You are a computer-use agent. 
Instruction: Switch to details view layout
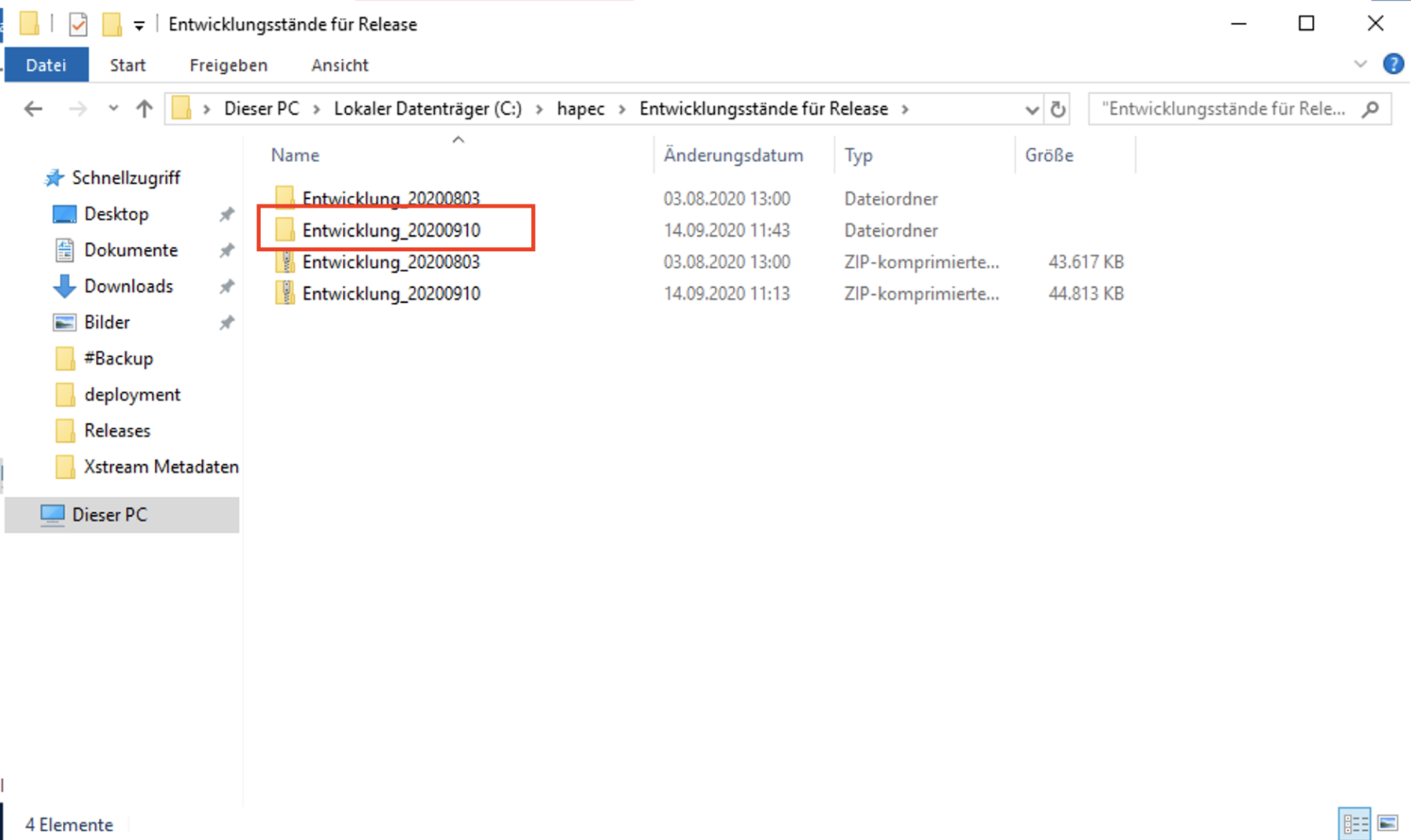point(1354,823)
